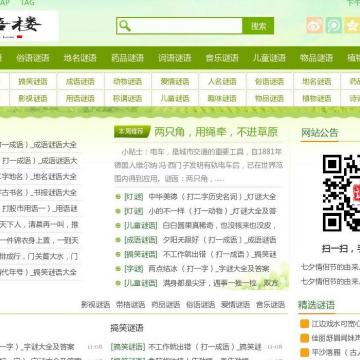
Task: Select 俗语谜语 in category grid
Action: click(x=270, y=81)
